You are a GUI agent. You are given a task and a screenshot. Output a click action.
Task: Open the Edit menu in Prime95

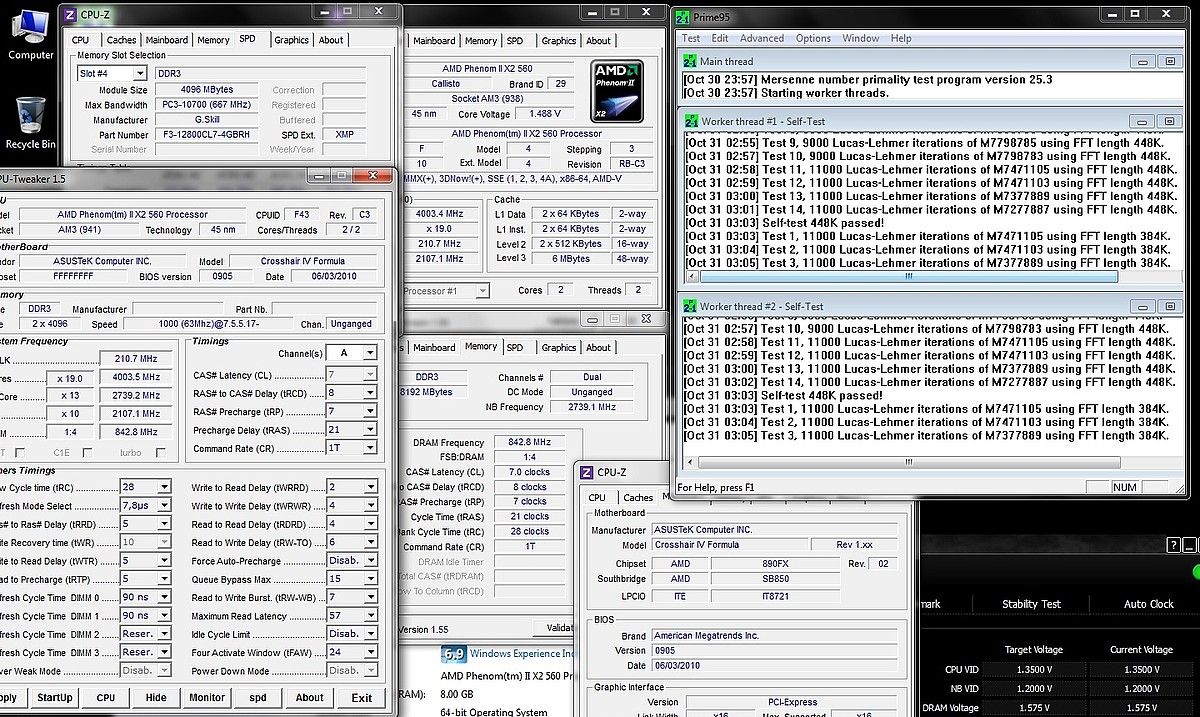pos(720,38)
